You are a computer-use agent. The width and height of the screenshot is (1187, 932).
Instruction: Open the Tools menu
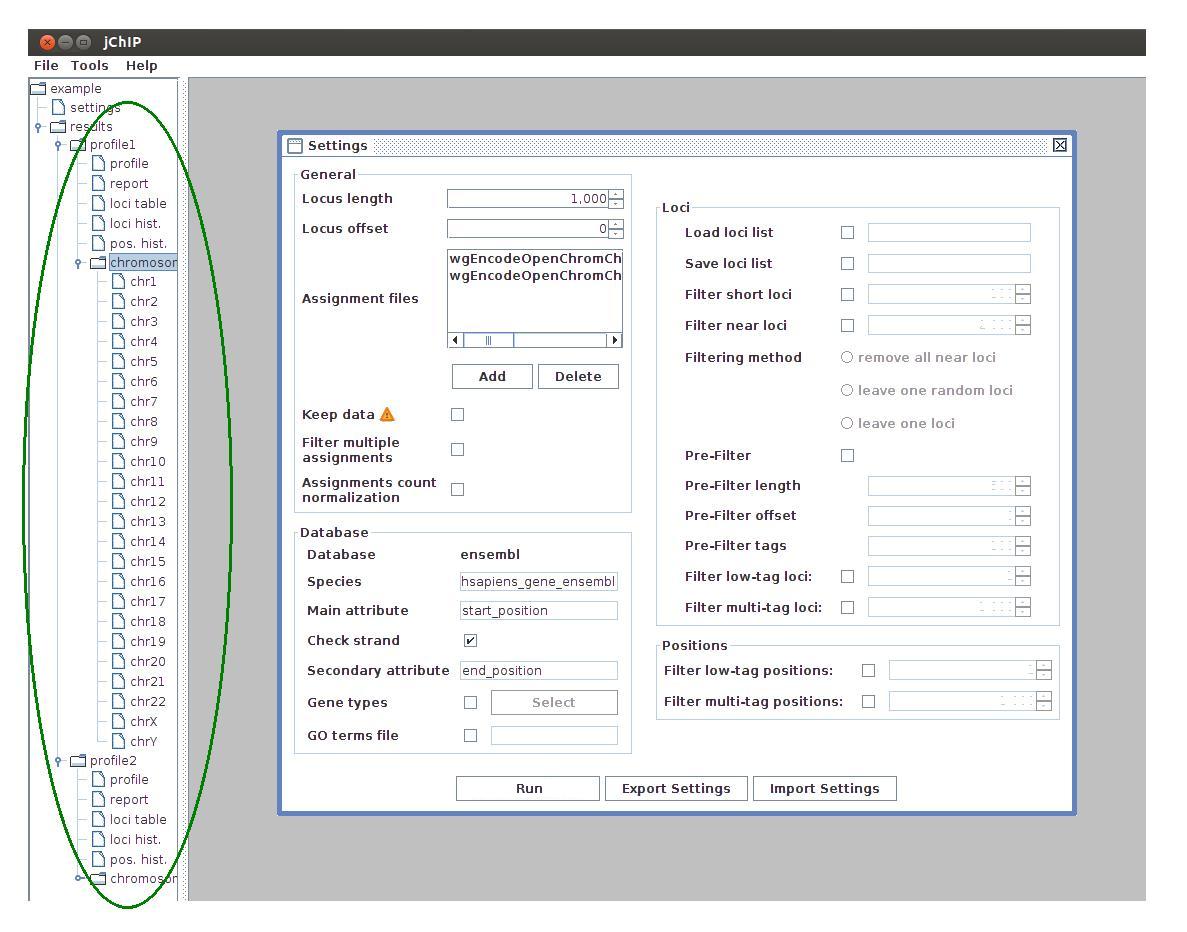click(x=89, y=65)
